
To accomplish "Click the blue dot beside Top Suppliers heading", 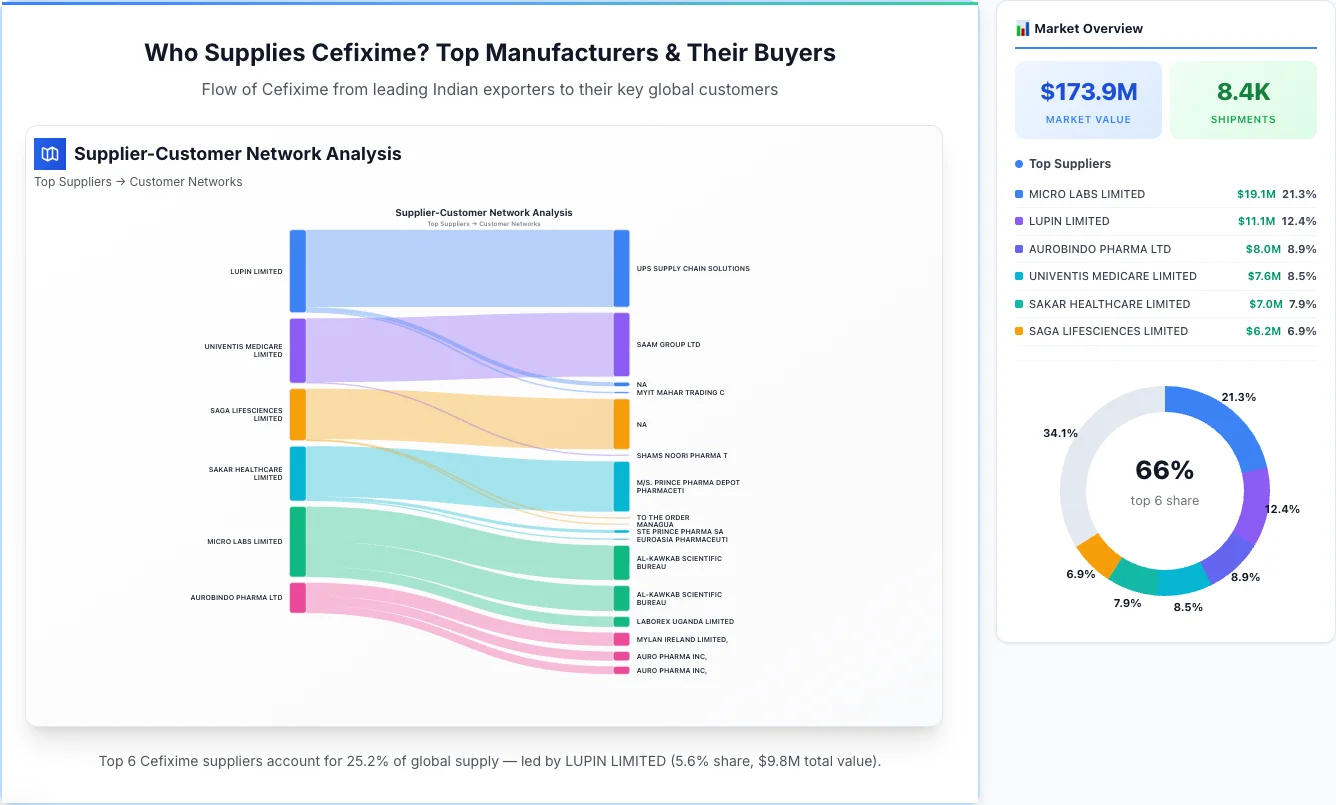I will tap(1016, 164).
